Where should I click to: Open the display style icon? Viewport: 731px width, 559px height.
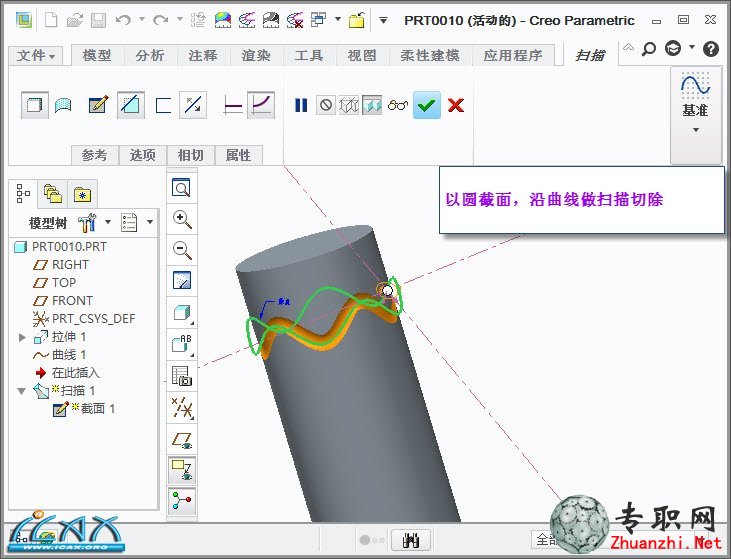pos(182,313)
